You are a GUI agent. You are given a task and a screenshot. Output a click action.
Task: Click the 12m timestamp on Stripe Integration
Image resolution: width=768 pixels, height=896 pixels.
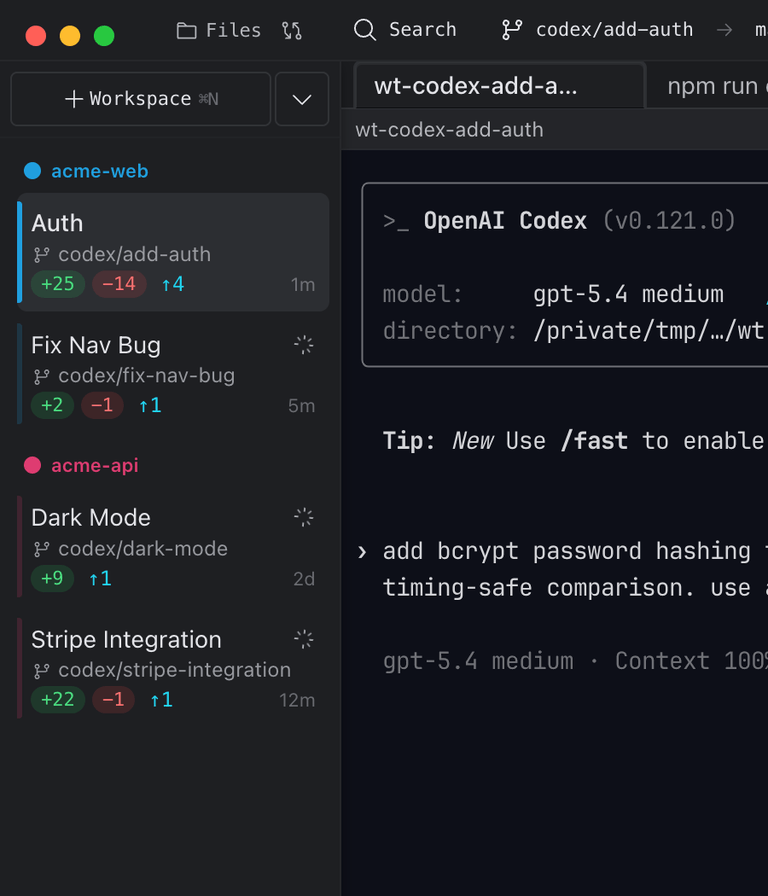(297, 700)
